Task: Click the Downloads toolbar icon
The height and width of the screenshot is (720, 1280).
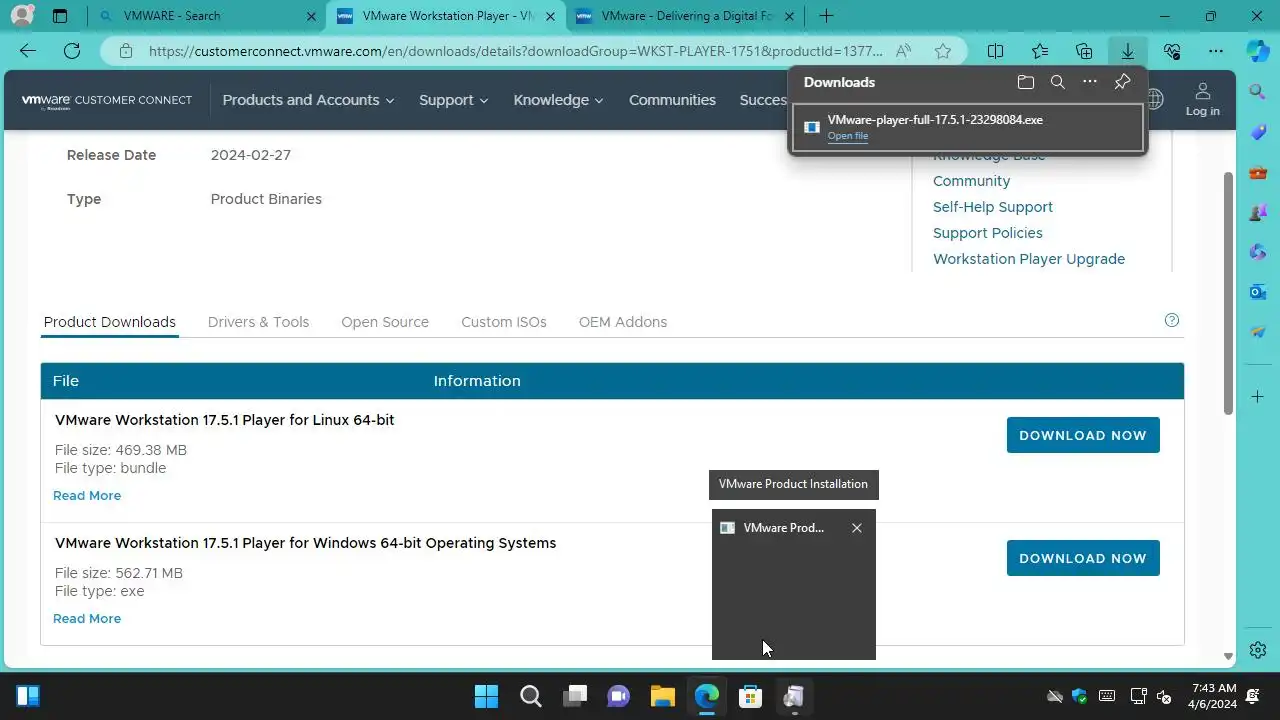Action: point(1128,51)
